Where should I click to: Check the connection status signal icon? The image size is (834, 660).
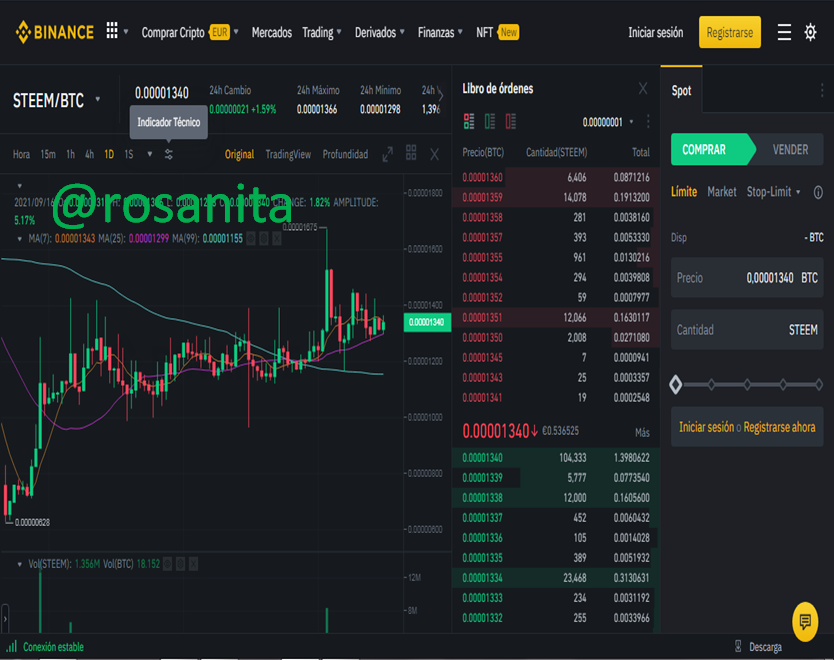pyautogui.click(x=12, y=647)
